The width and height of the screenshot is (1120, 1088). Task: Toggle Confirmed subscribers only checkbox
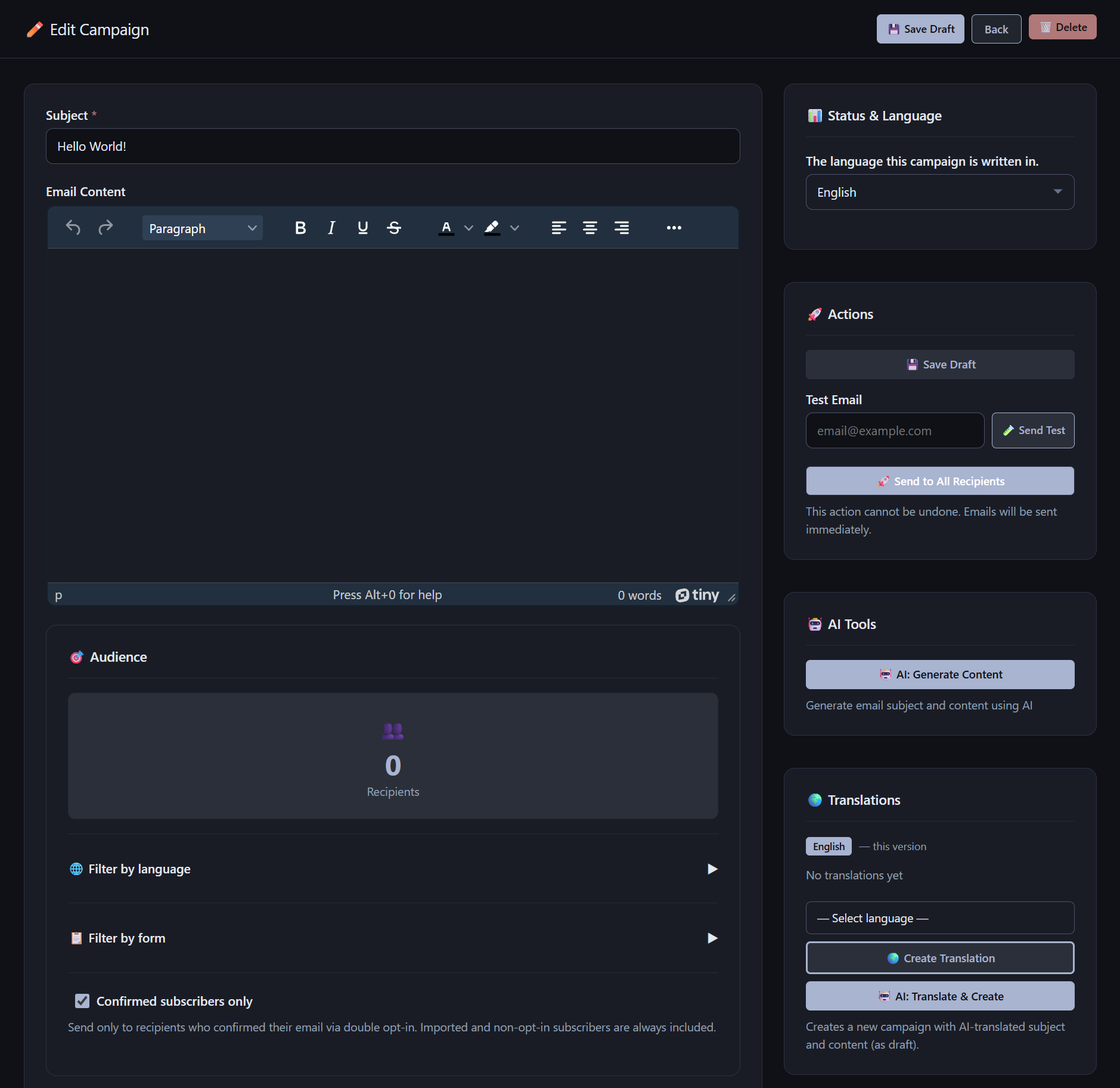pos(82,1001)
